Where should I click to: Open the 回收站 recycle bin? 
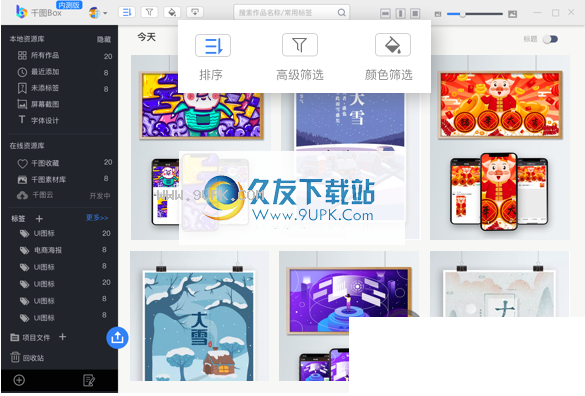coord(27,358)
